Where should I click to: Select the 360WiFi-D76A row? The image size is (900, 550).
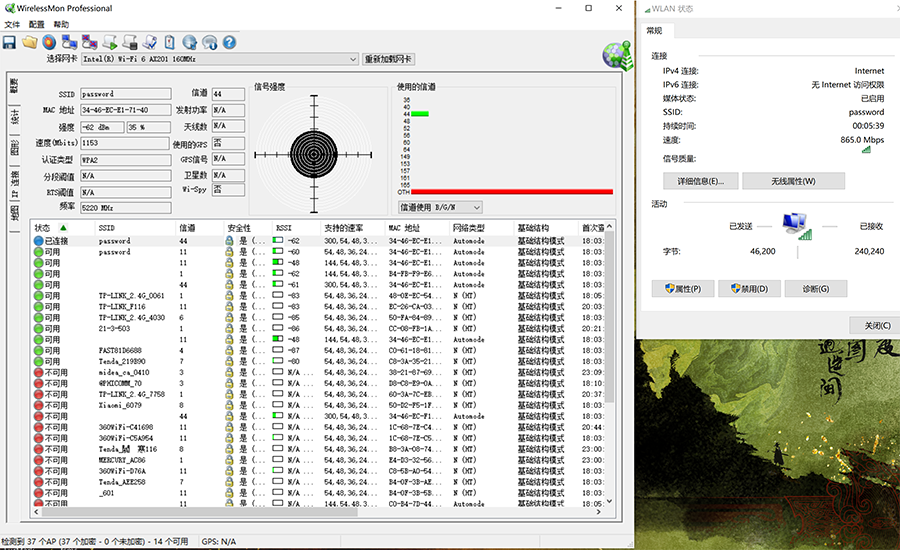pos(318,471)
